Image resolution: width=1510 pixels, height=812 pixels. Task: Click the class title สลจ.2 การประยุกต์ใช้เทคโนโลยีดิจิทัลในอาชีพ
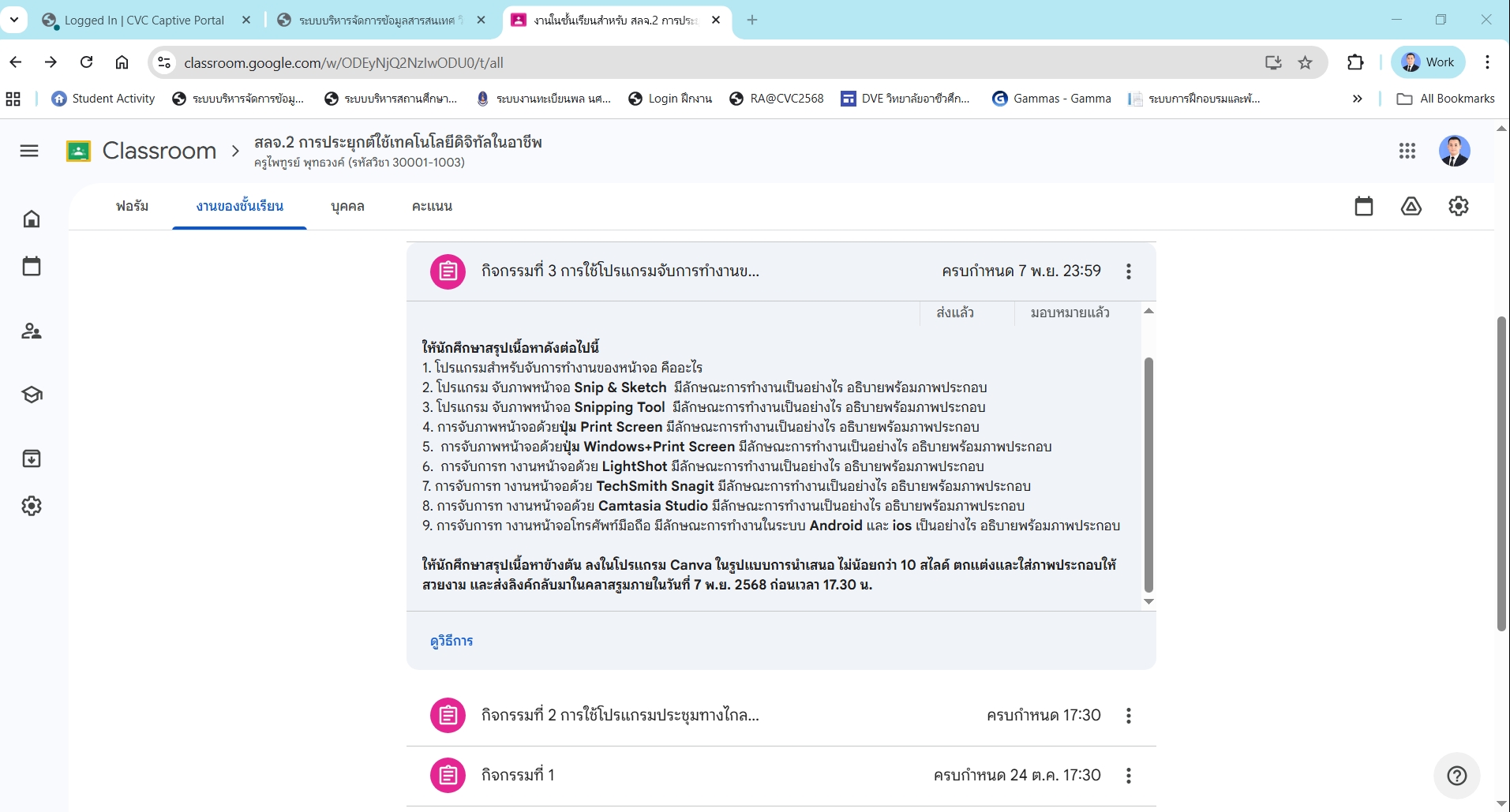pyautogui.click(x=398, y=143)
